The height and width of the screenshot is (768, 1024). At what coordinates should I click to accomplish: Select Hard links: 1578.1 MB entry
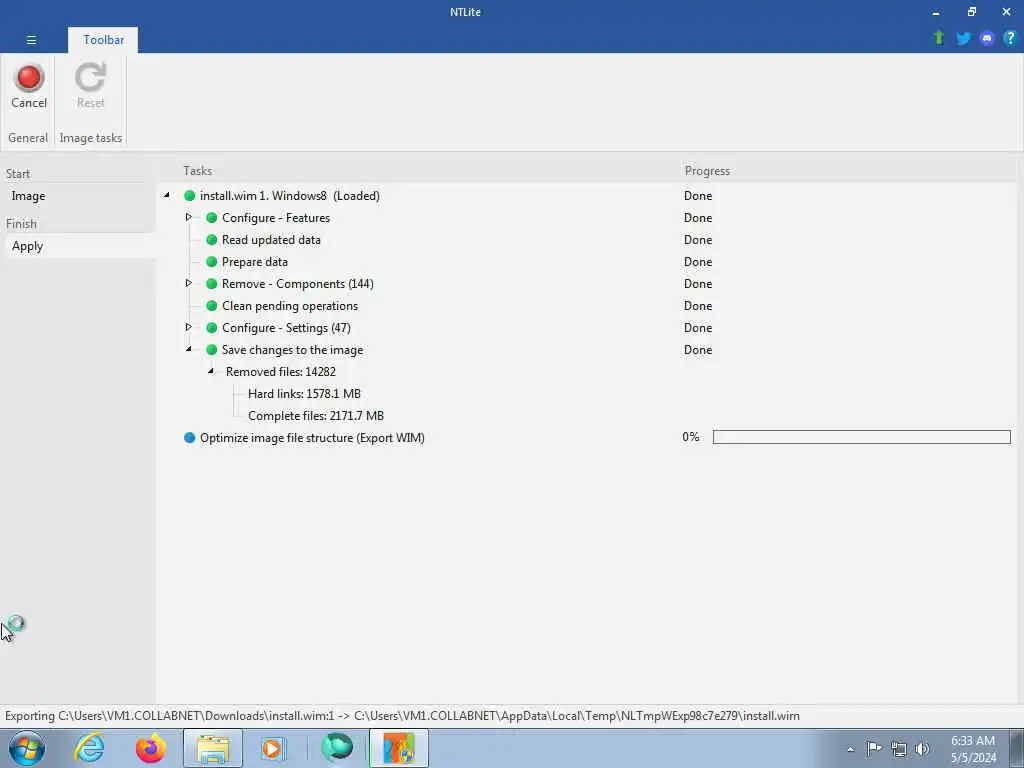point(304,394)
